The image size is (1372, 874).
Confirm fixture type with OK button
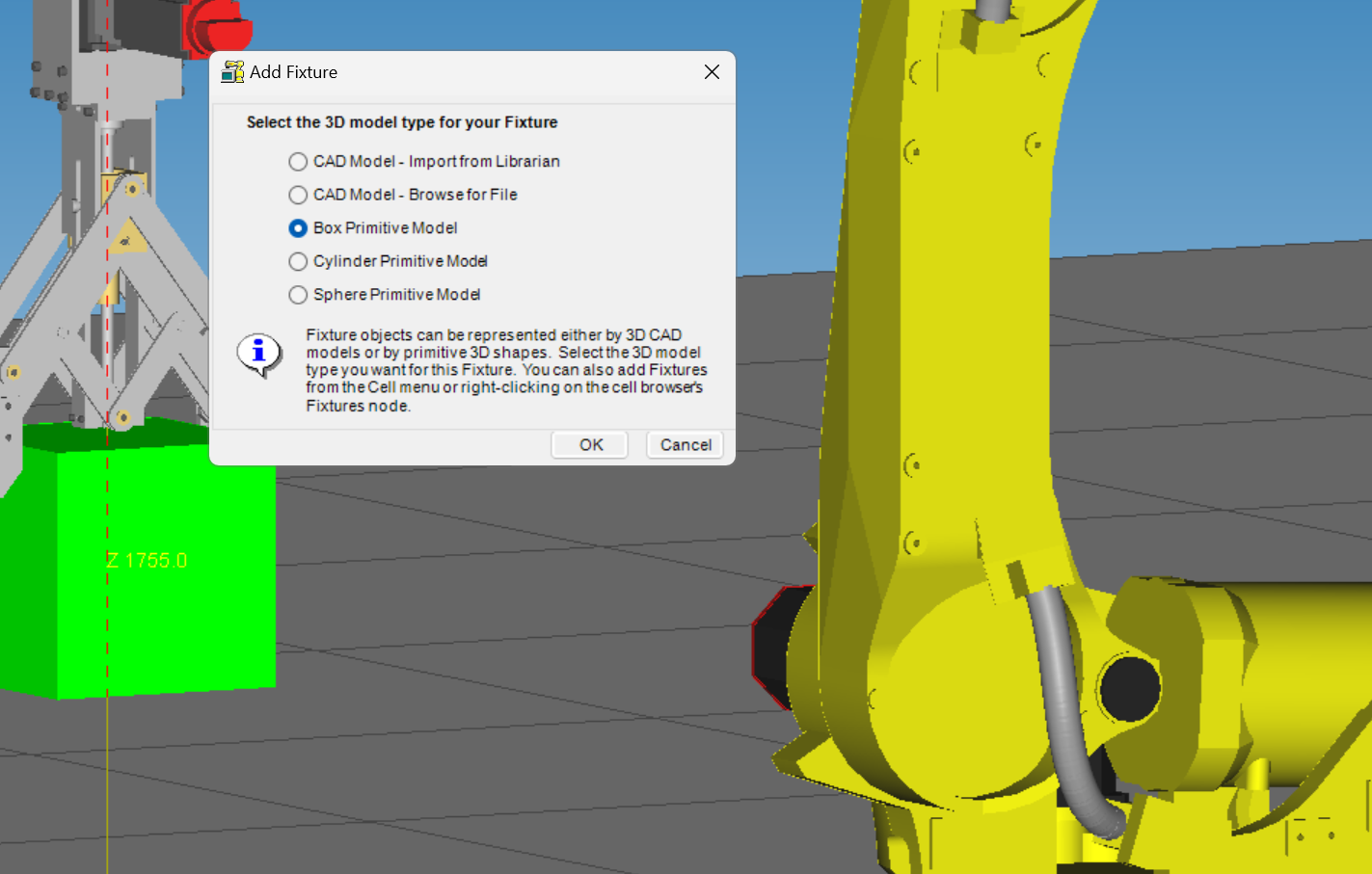pos(590,444)
